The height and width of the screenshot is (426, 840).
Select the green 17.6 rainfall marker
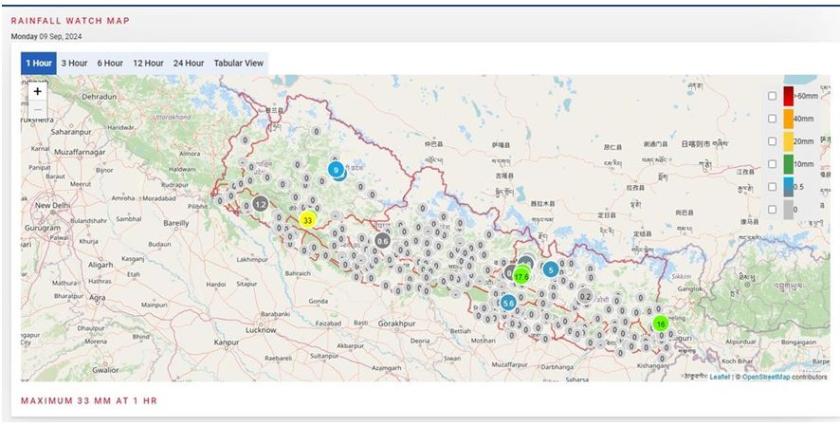click(521, 275)
